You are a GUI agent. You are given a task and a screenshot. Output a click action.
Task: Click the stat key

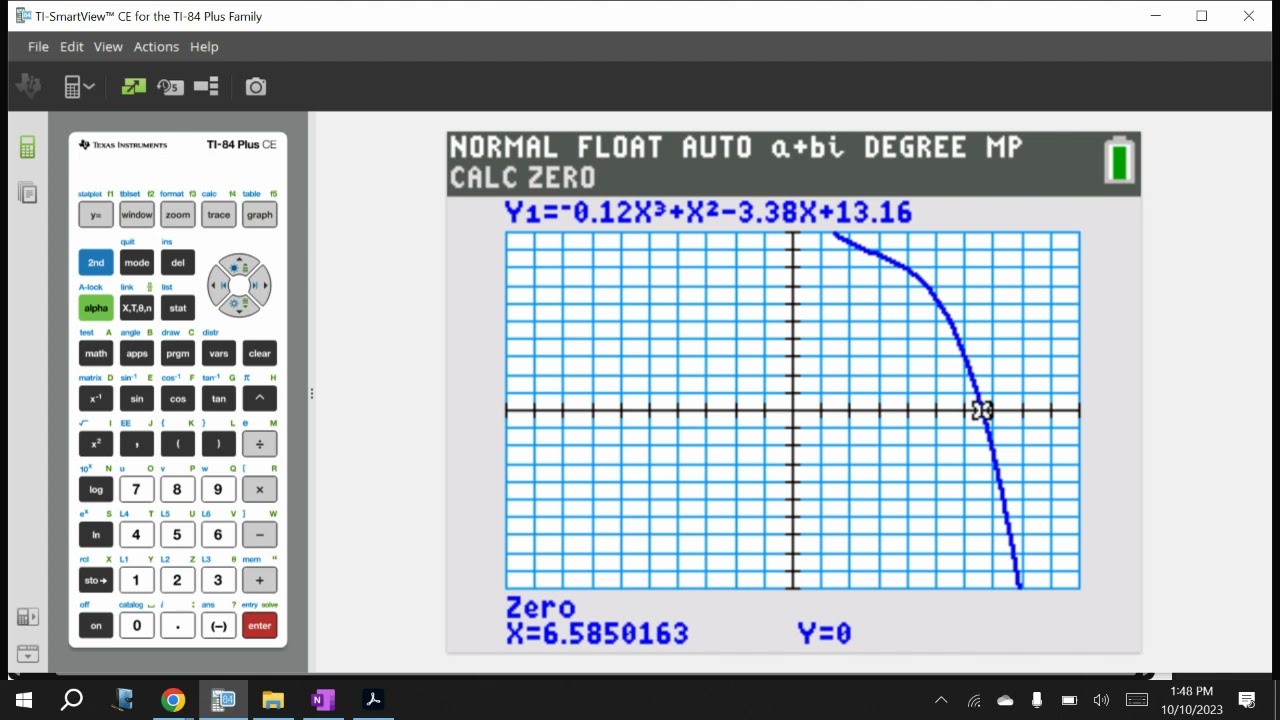coord(178,308)
